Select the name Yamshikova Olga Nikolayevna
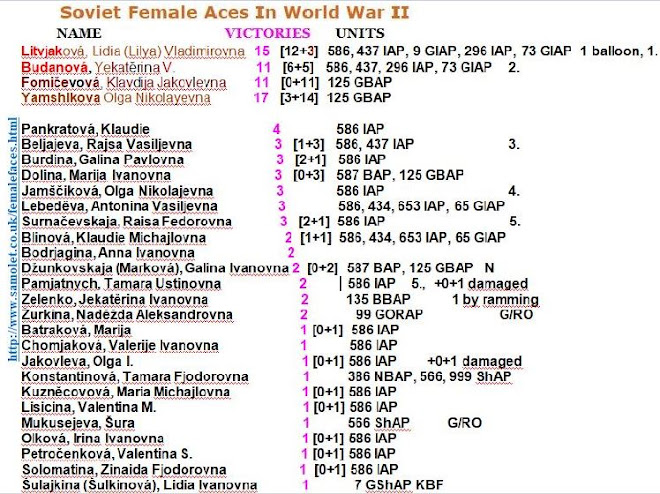Image resolution: width=660 pixels, height=494 pixels. [116, 98]
